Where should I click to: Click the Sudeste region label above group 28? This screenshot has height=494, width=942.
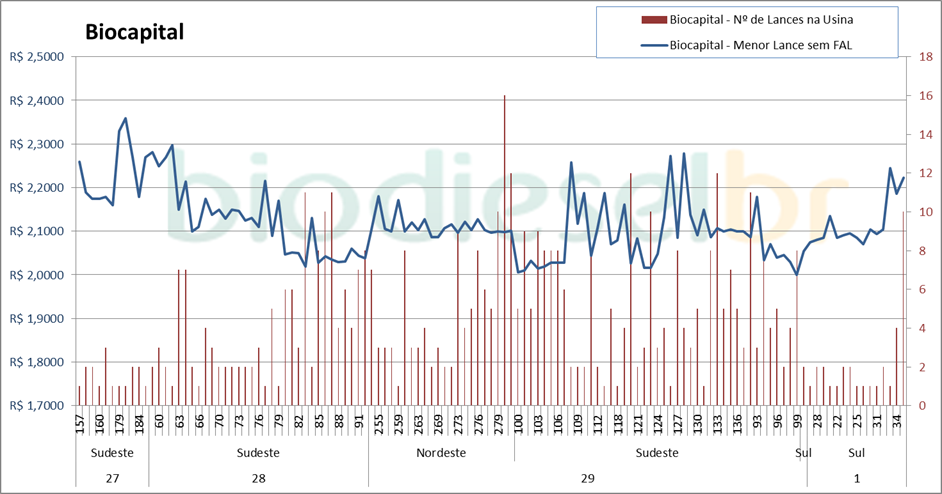[x=258, y=453]
